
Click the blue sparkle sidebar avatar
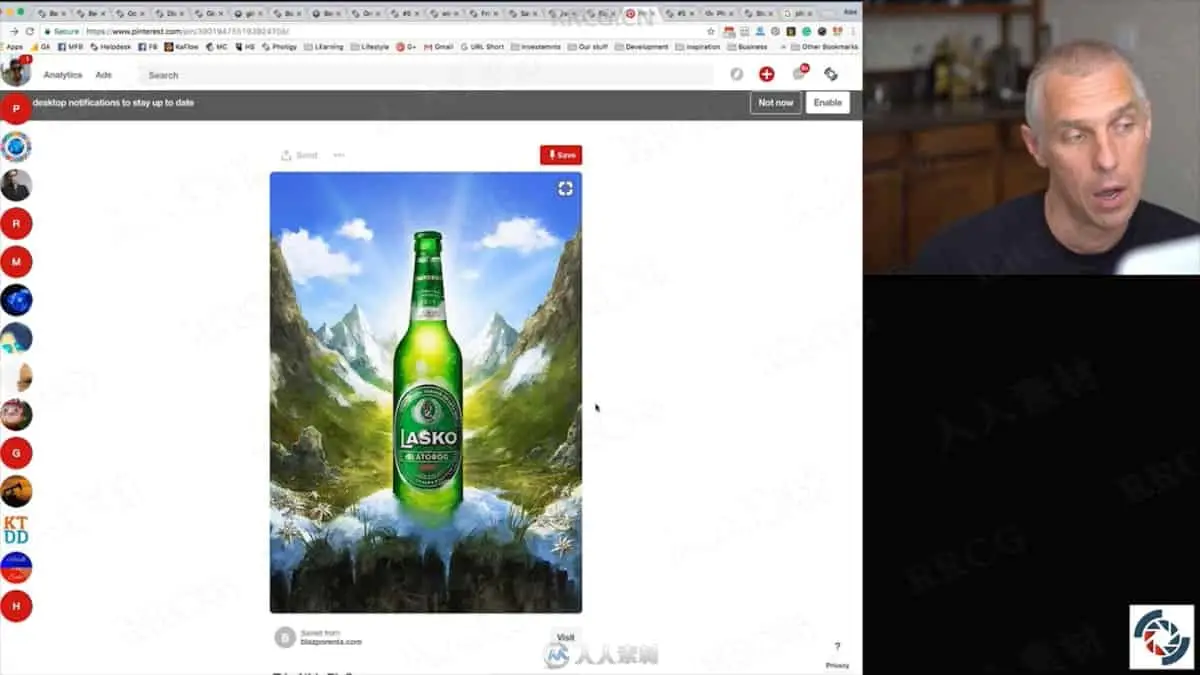click(x=16, y=300)
